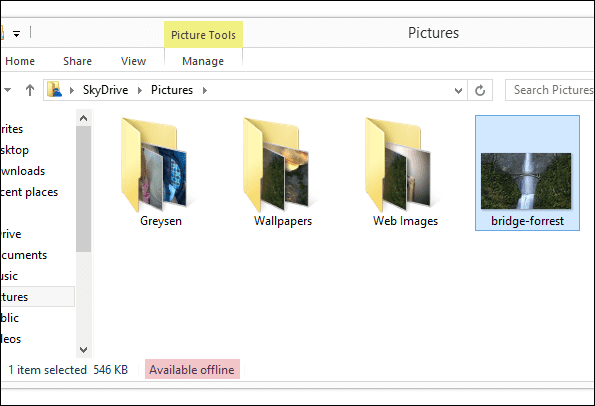
Task: Open the View ribbon tab
Action: 133,61
